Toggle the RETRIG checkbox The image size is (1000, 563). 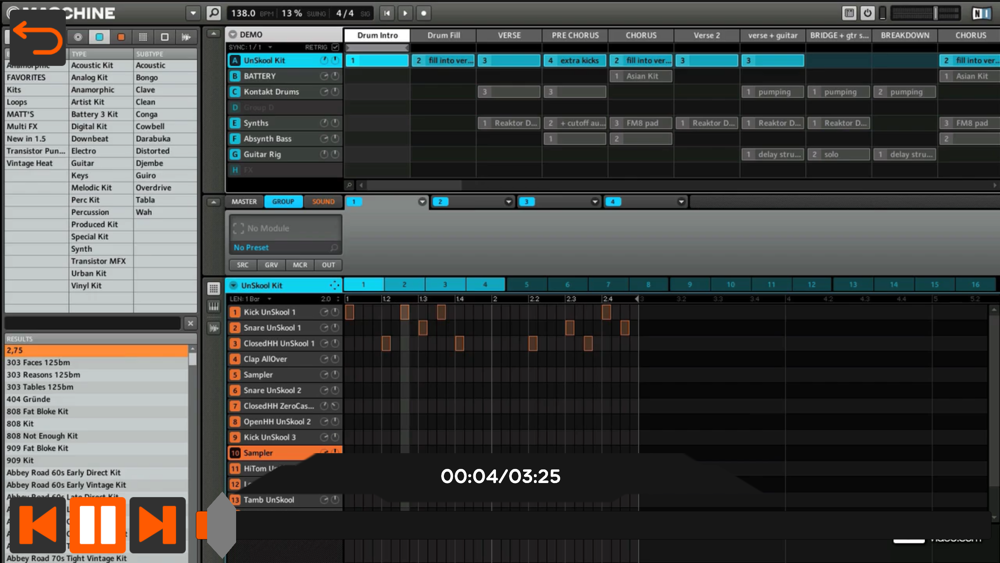(335, 47)
